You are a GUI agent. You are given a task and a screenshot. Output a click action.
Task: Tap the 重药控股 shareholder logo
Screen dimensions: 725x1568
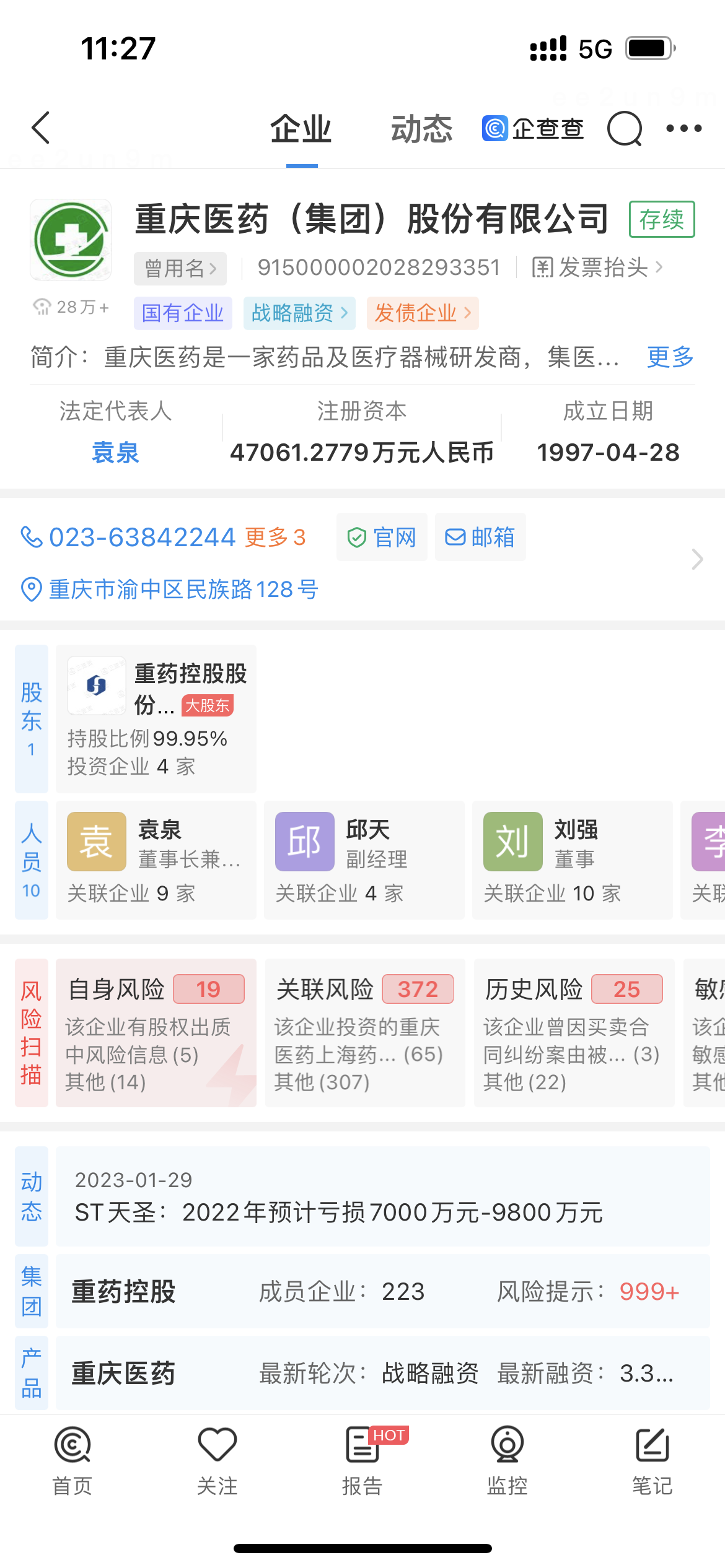[x=96, y=686]
